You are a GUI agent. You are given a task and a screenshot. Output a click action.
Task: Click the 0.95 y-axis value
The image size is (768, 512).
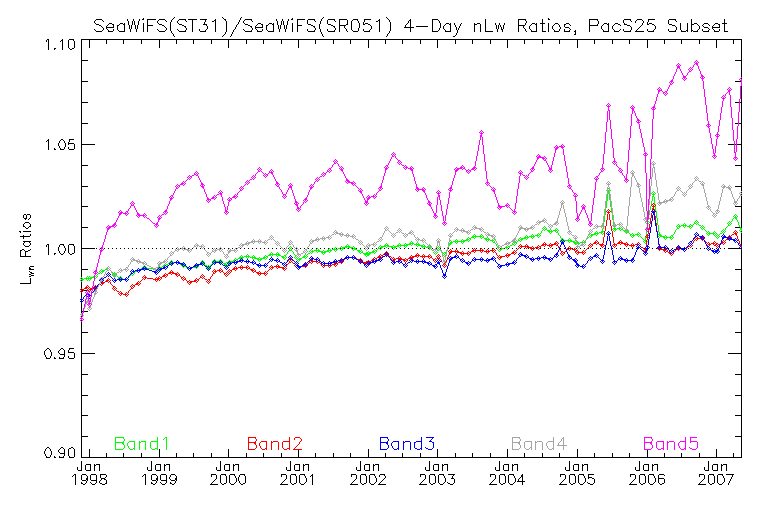[60, 353]
